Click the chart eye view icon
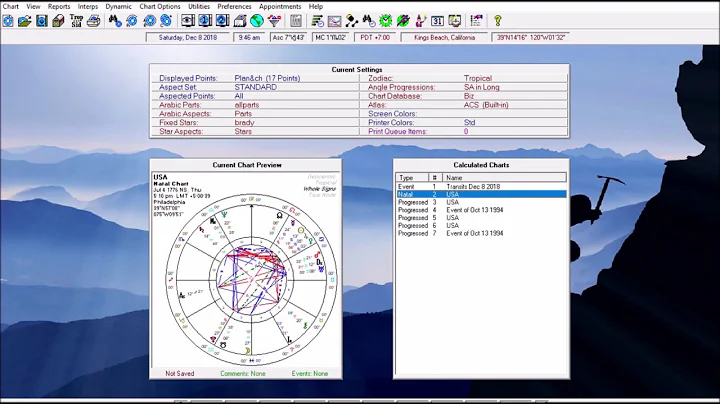This screenshot has height=404, width=720. point(187,21)
